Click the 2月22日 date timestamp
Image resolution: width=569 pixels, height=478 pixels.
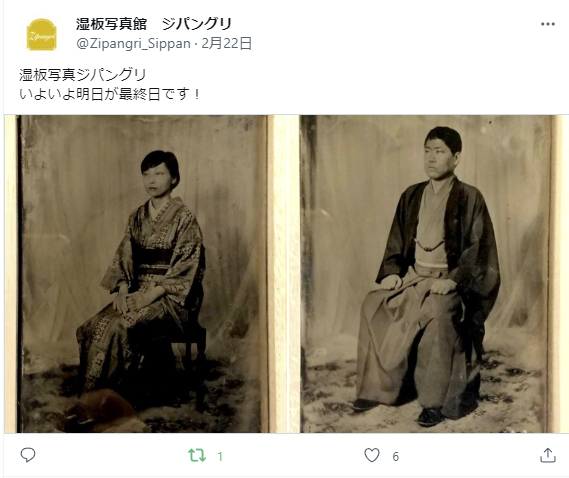pyautogui.click(x=226, y=44)
